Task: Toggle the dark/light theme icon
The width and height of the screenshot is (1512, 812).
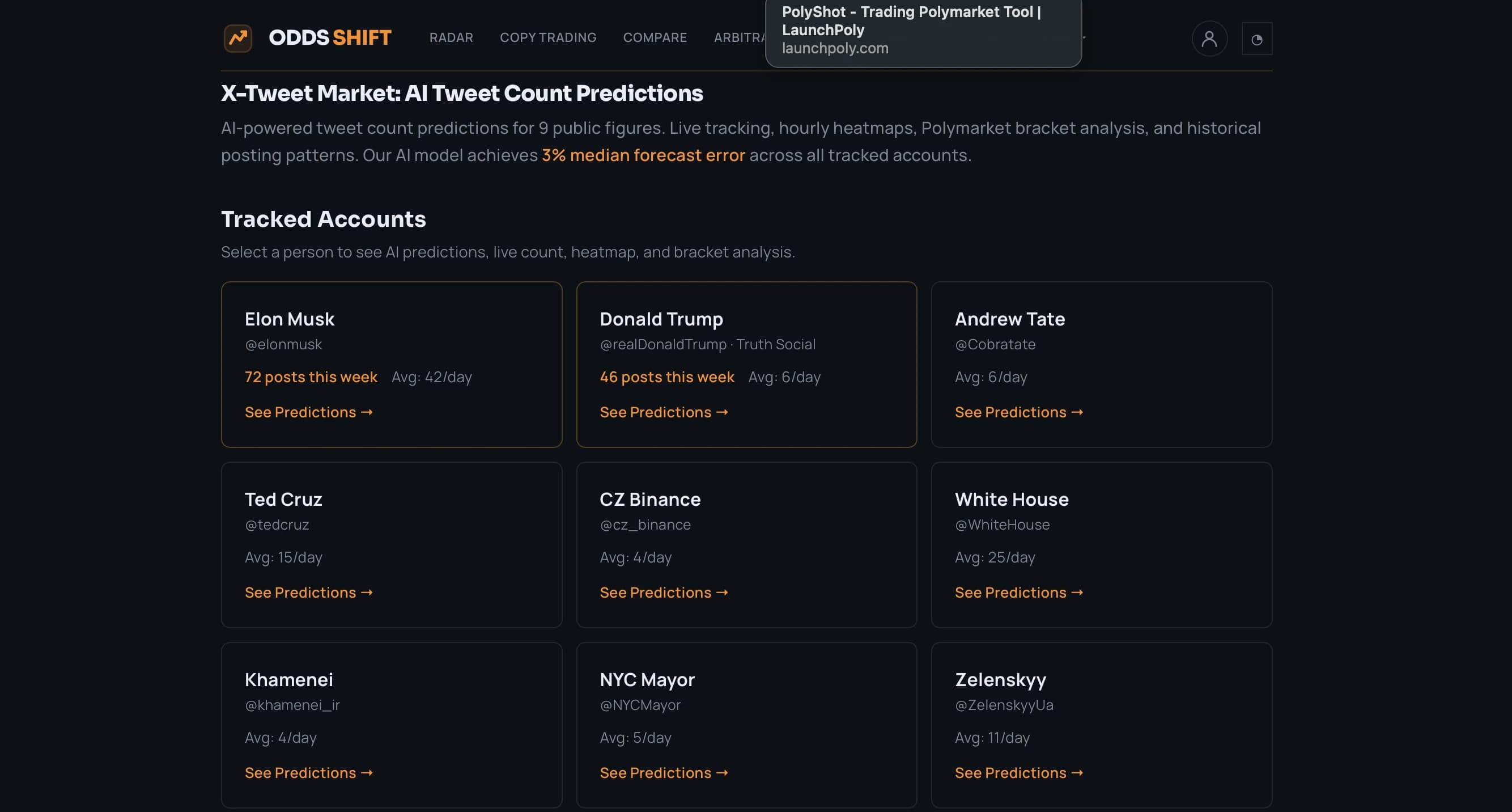Action: (1256, 39)
